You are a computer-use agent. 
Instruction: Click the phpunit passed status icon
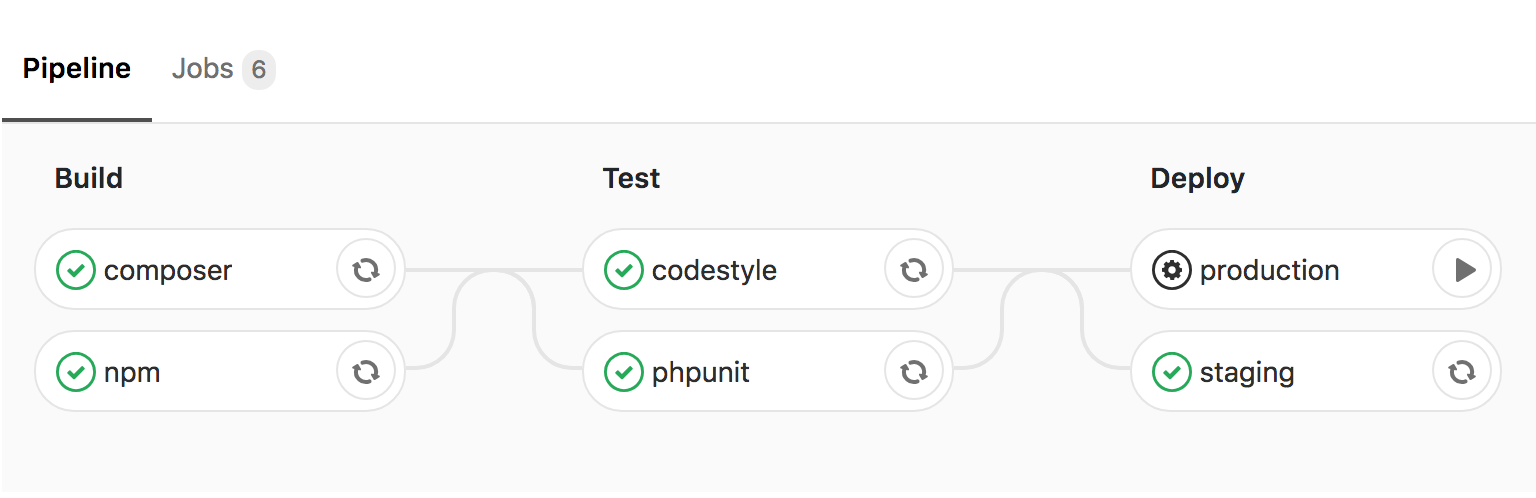[x=623, y=372]
